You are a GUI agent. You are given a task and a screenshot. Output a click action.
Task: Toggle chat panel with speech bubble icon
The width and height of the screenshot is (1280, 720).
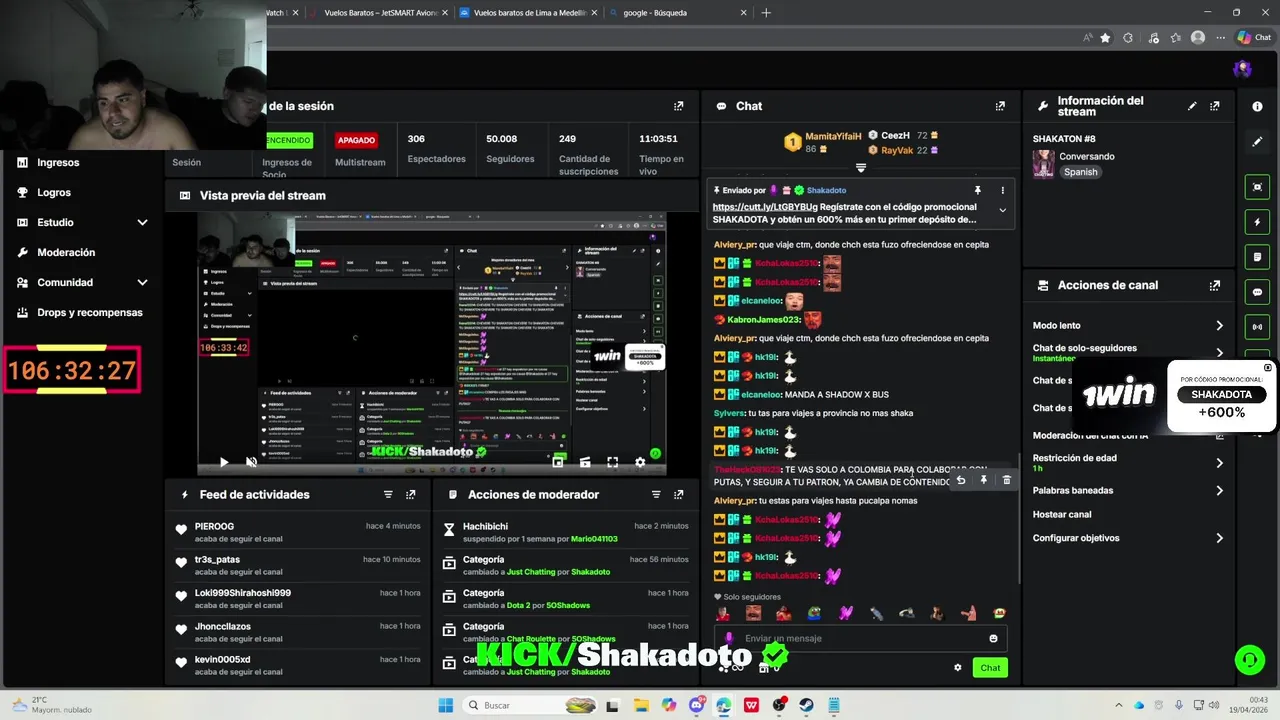[x=1257, y=292]
